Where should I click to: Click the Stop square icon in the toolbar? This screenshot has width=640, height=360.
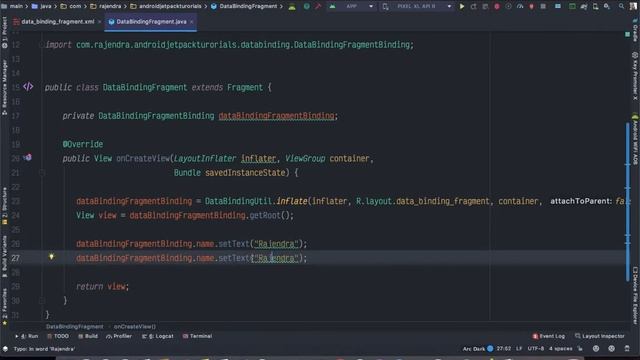point(543,7)
